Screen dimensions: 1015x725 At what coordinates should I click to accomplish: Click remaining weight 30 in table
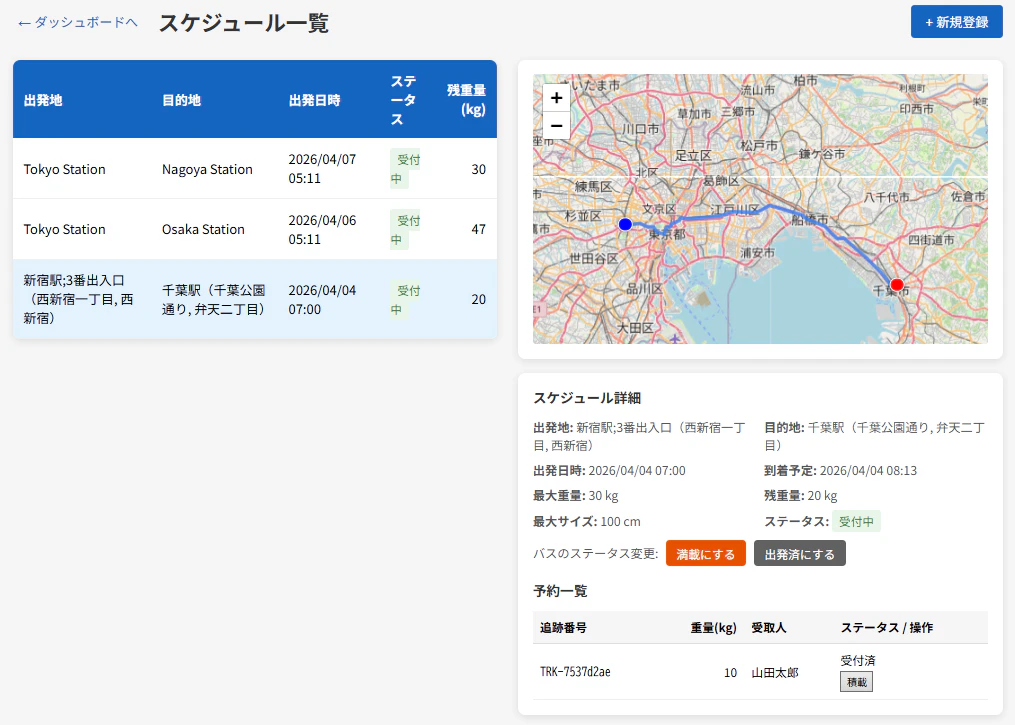pos(478,169)
